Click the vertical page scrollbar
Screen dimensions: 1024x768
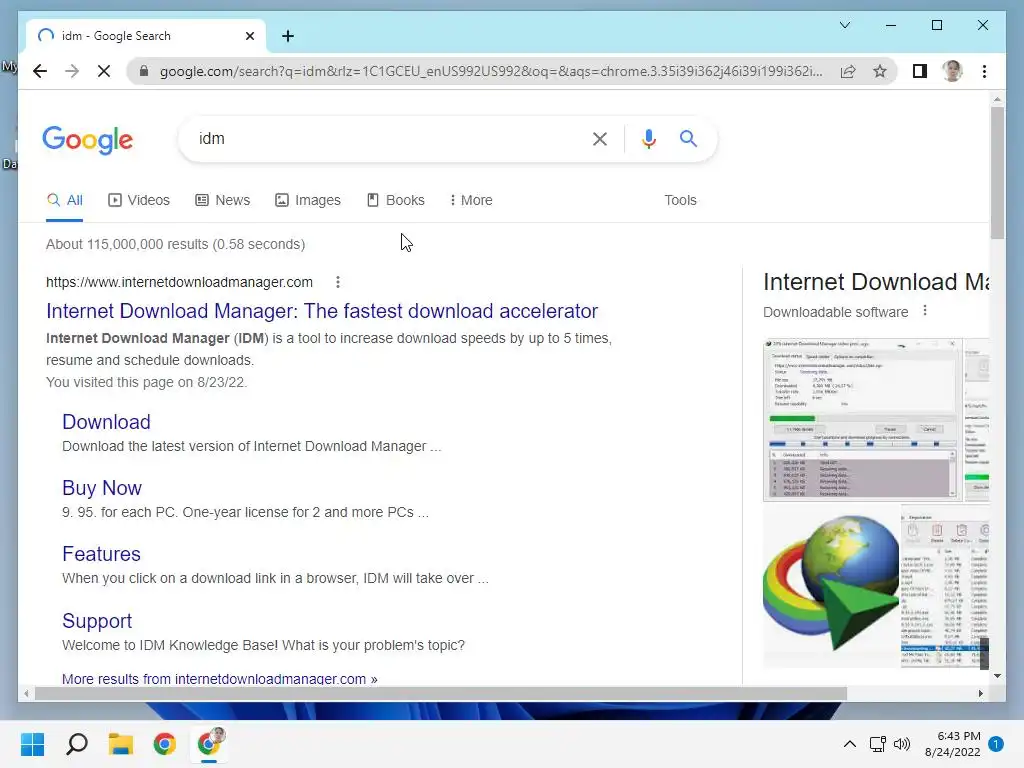(x=997, y=173)
